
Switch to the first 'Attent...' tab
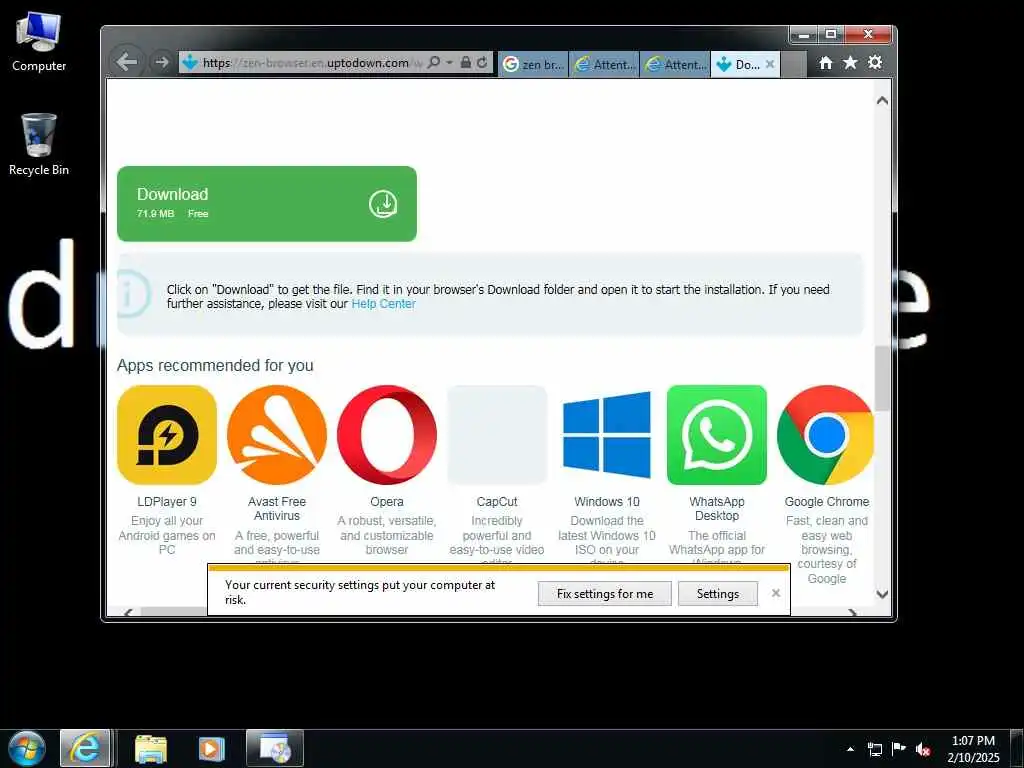tap(604, 64)
